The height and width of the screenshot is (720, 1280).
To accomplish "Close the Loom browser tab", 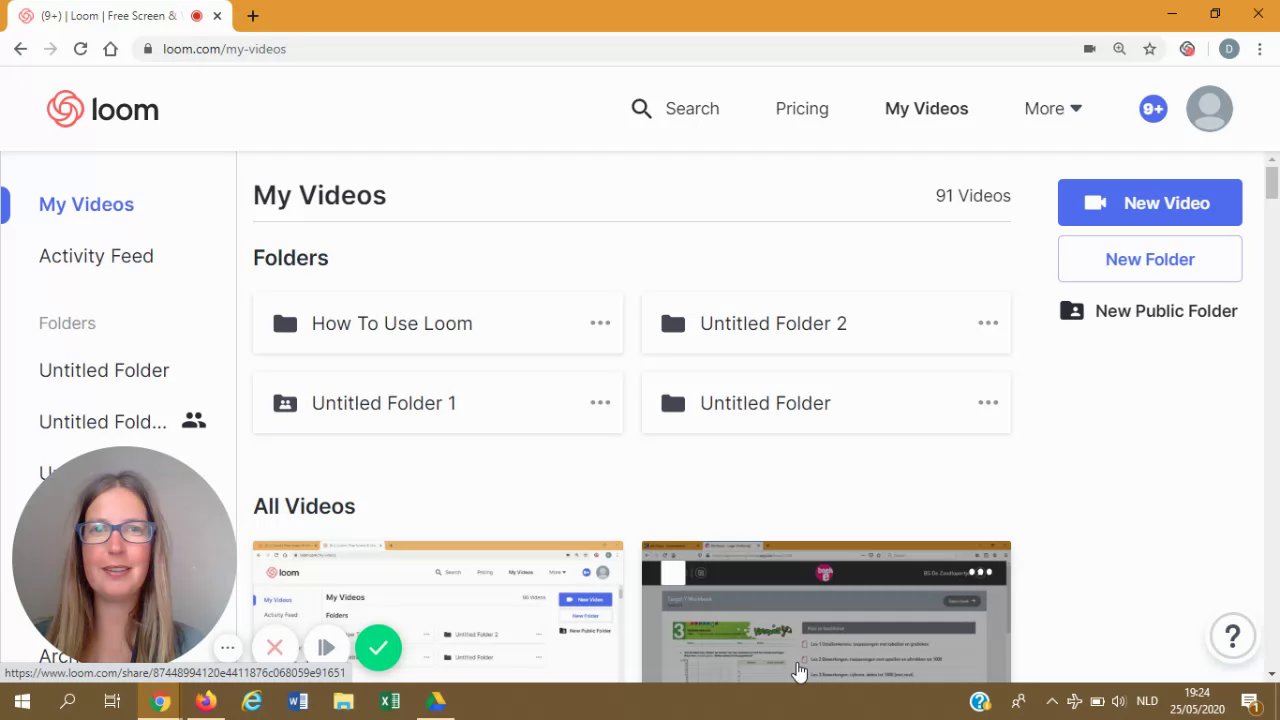I will click(x=217, y=16).
